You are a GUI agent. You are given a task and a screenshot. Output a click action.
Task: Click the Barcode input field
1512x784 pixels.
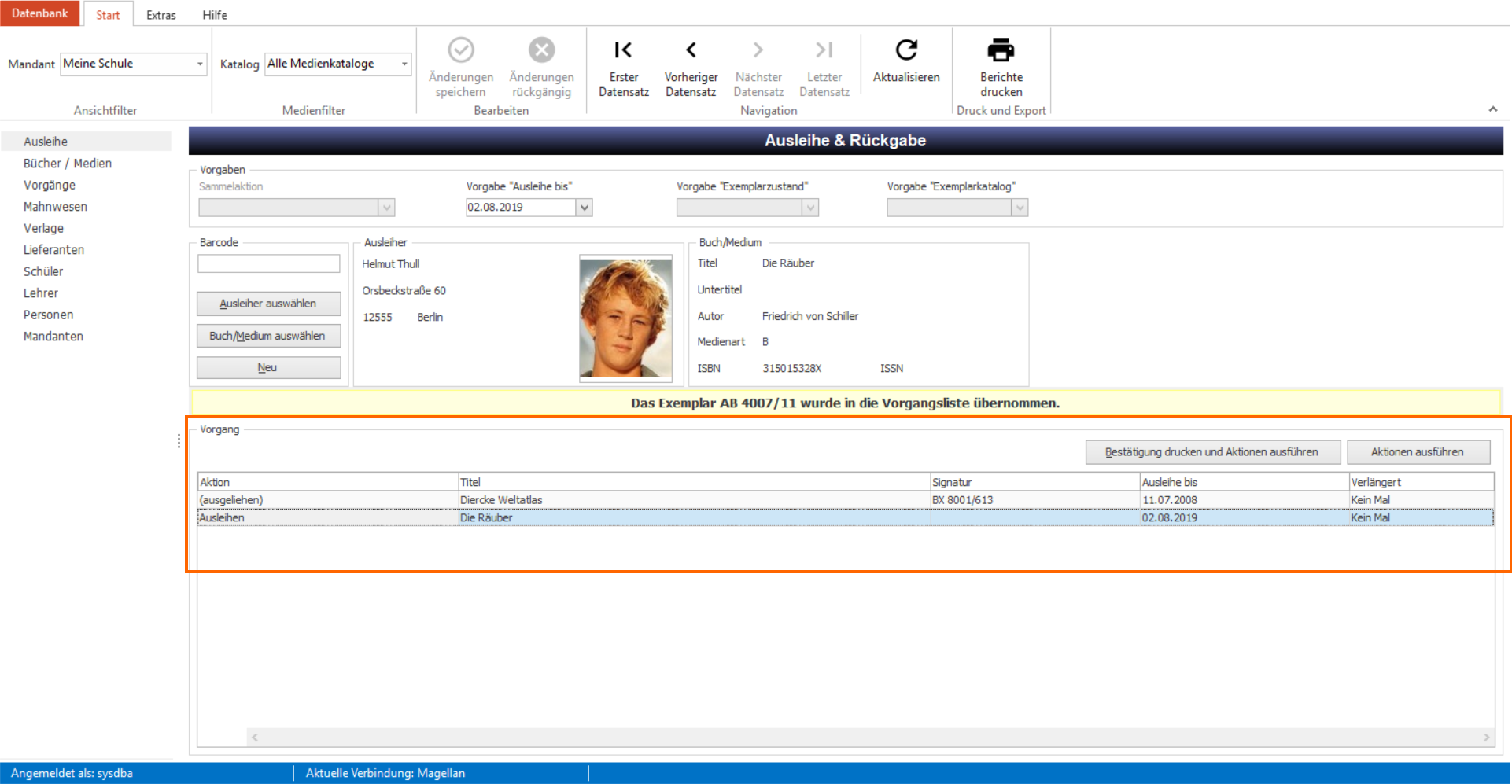(x=269, y=263)
